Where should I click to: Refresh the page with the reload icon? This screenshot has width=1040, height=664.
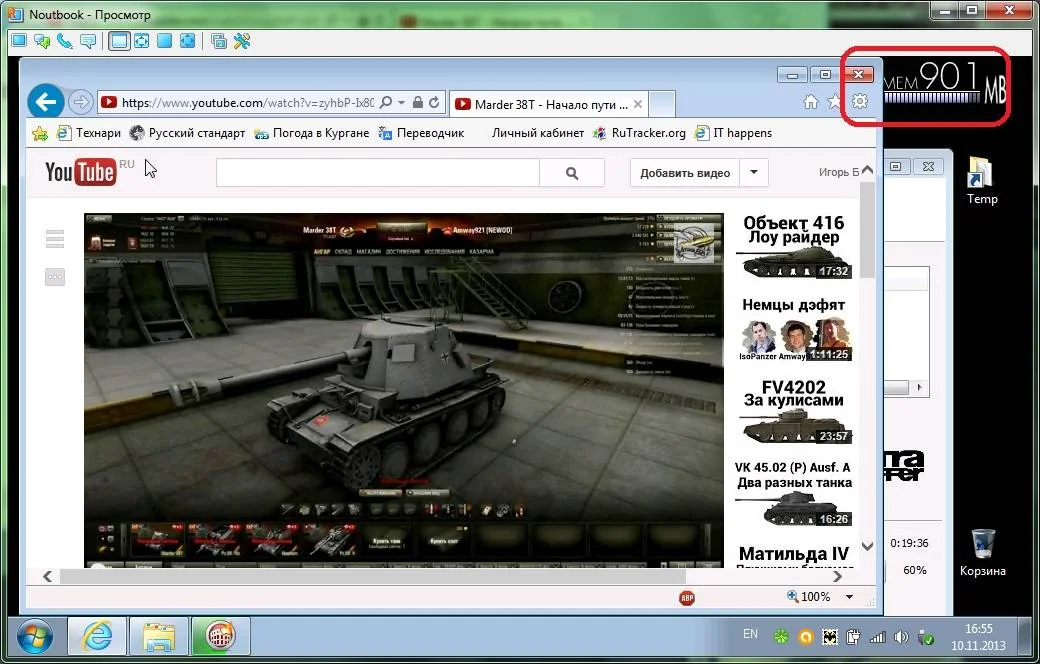pyautogui.click(x=434, y=103)
